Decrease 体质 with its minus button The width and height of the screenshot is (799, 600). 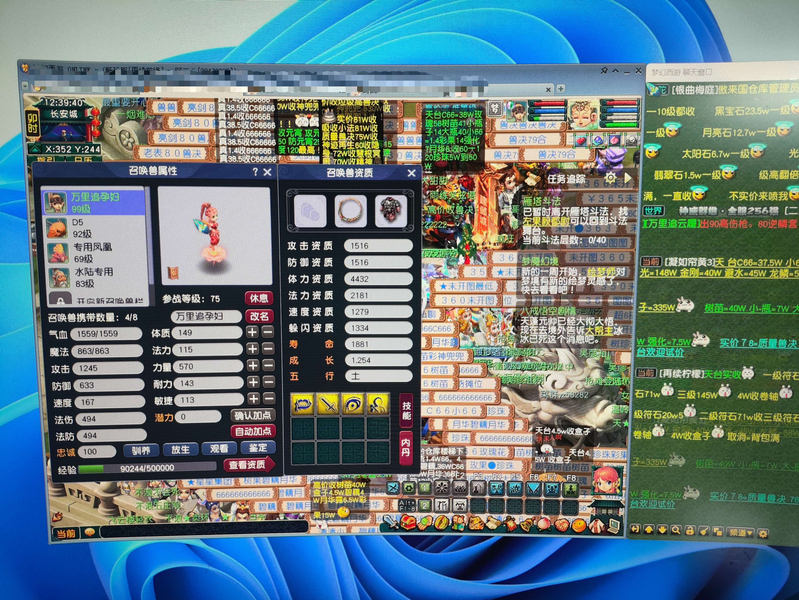tap(269, 332)
